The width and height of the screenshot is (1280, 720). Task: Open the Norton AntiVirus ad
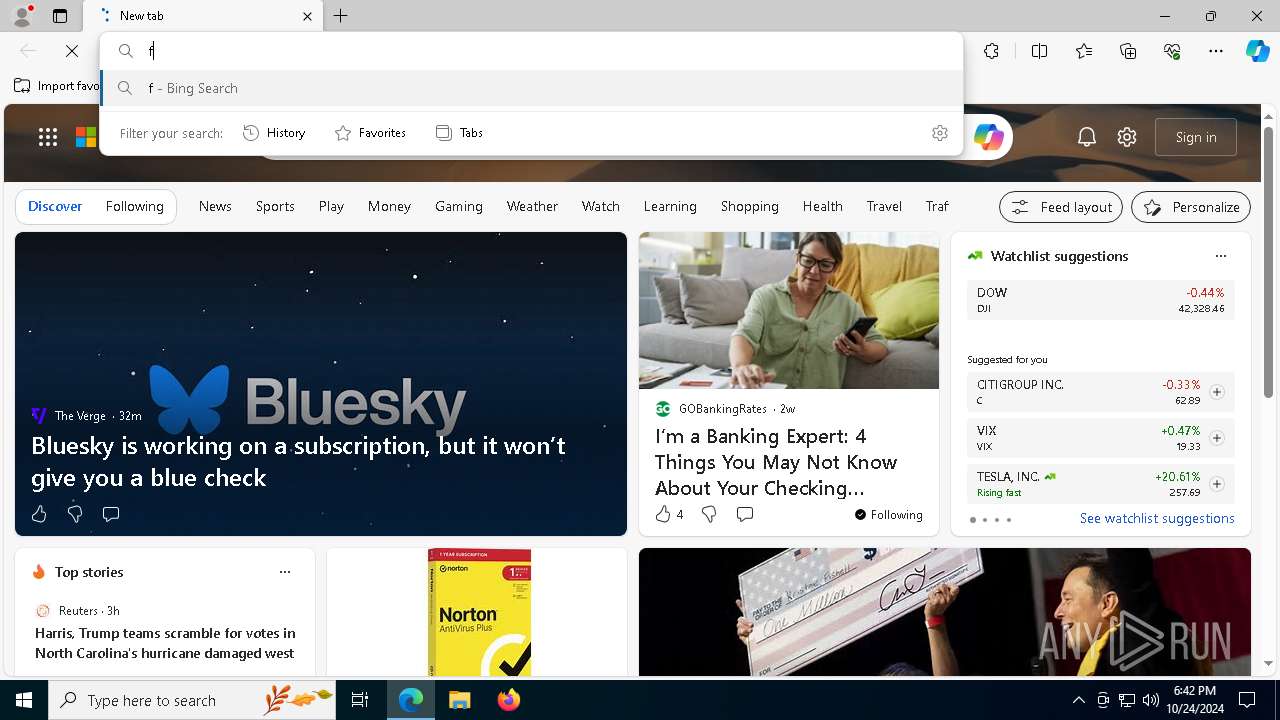tap(478, 612)
